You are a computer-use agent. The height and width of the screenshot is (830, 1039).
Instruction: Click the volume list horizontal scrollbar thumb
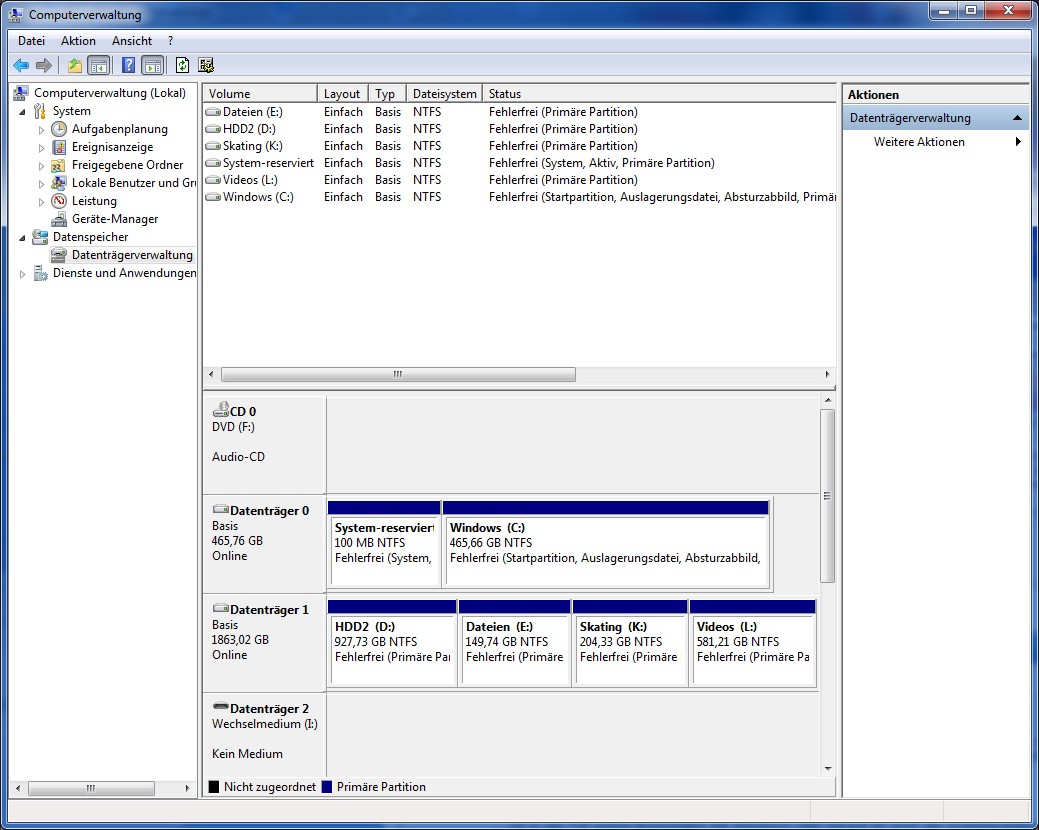click(x=398, y=374)
